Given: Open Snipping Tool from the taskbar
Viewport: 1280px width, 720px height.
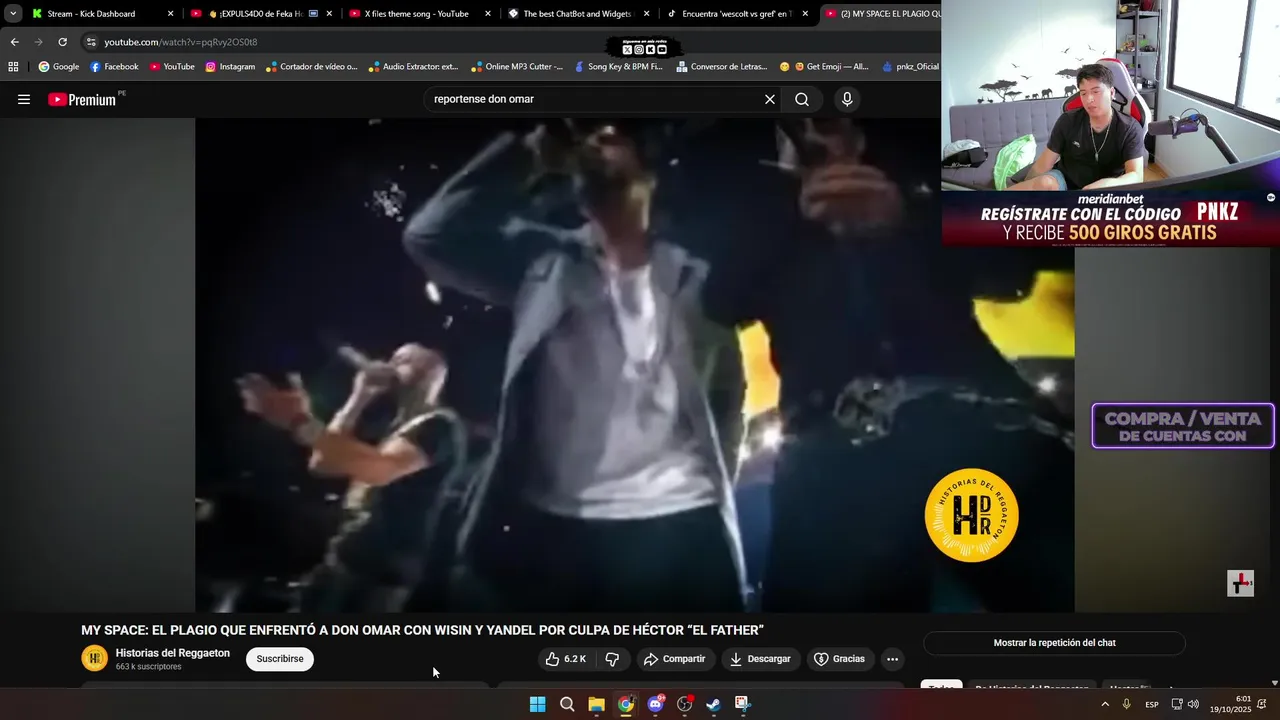Looking at the screenshot, I should [x=742, y=704].
